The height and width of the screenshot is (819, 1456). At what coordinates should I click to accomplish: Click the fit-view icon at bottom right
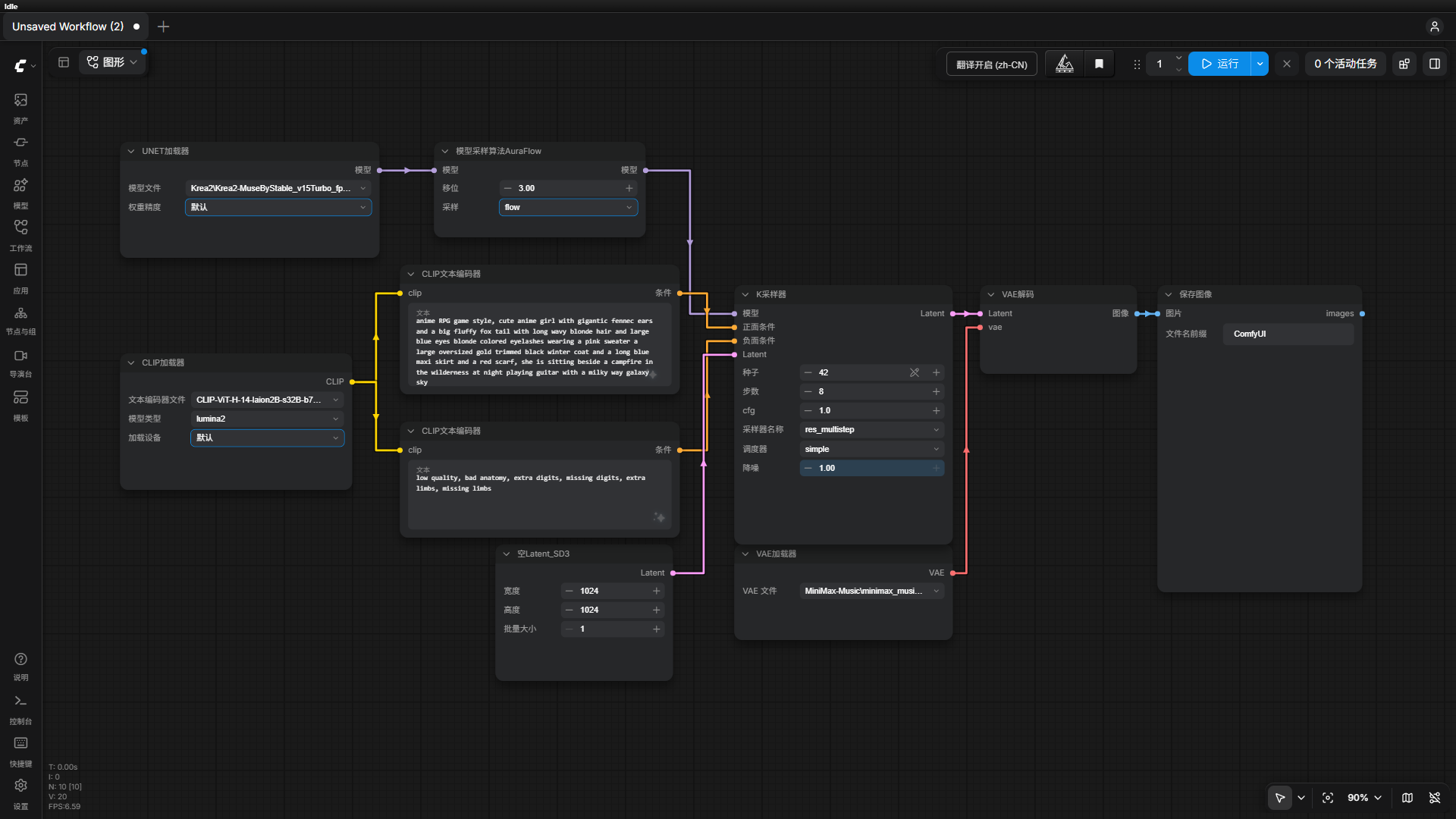[x=1328, y=798]
